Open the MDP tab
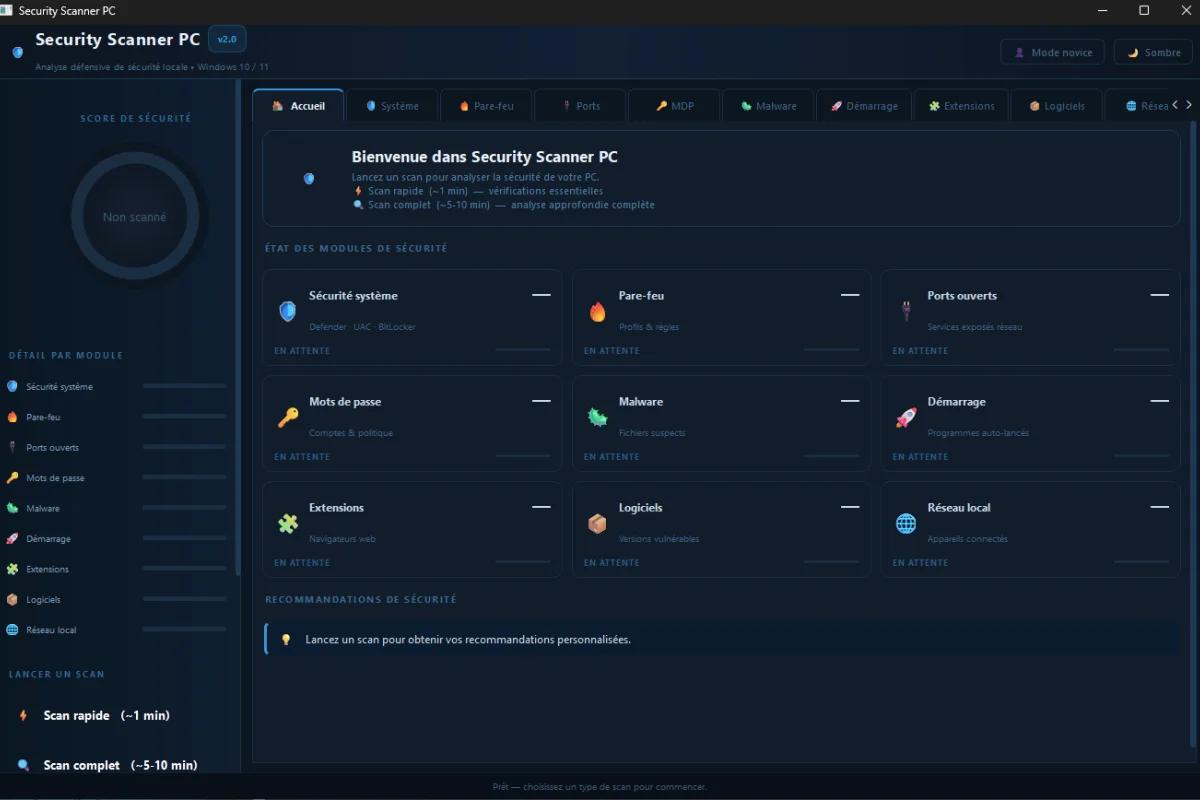The height and width of the screenshot is (800, 1200). click(x=674, y=104)
